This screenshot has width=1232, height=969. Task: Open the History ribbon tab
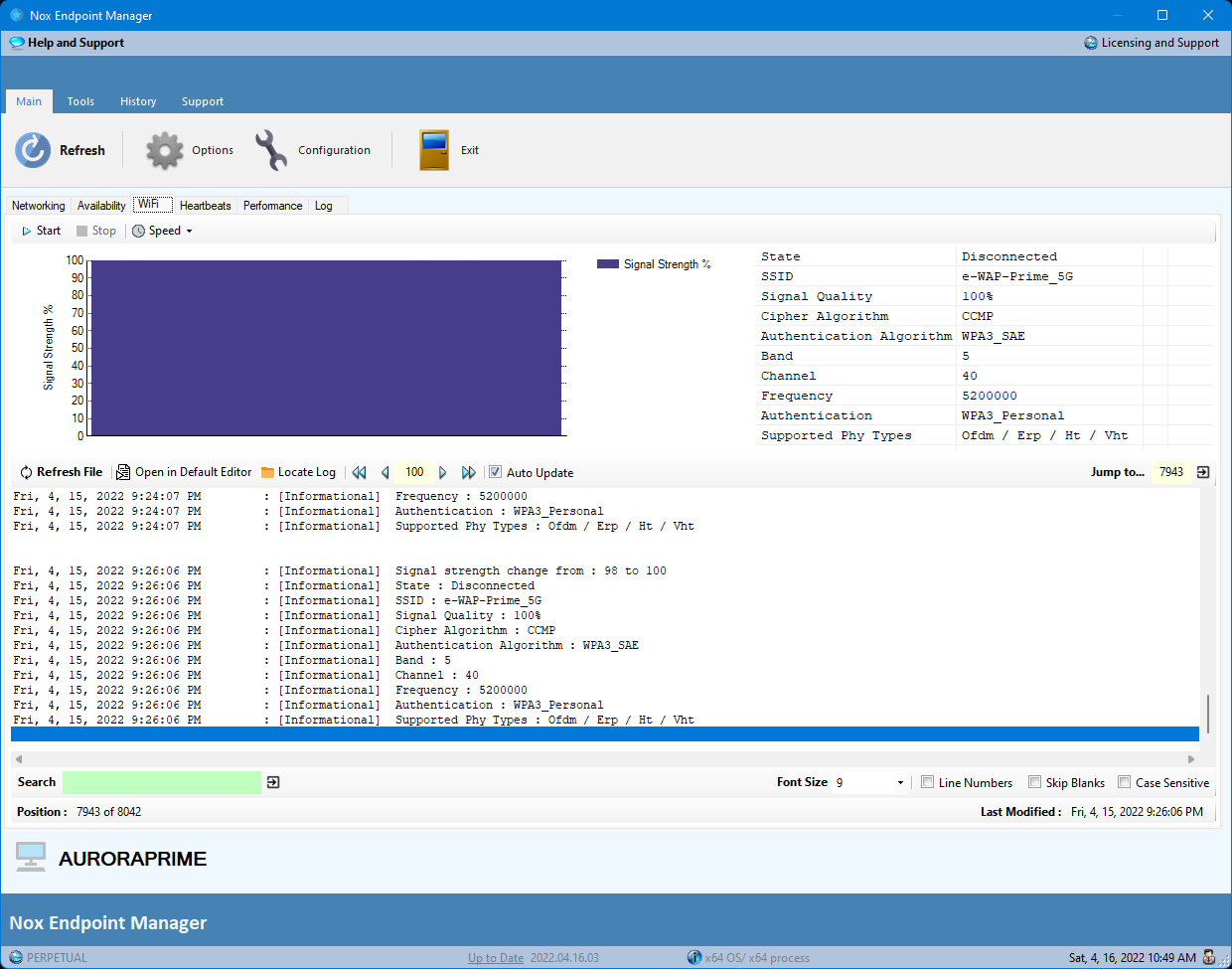click(138, 101)
